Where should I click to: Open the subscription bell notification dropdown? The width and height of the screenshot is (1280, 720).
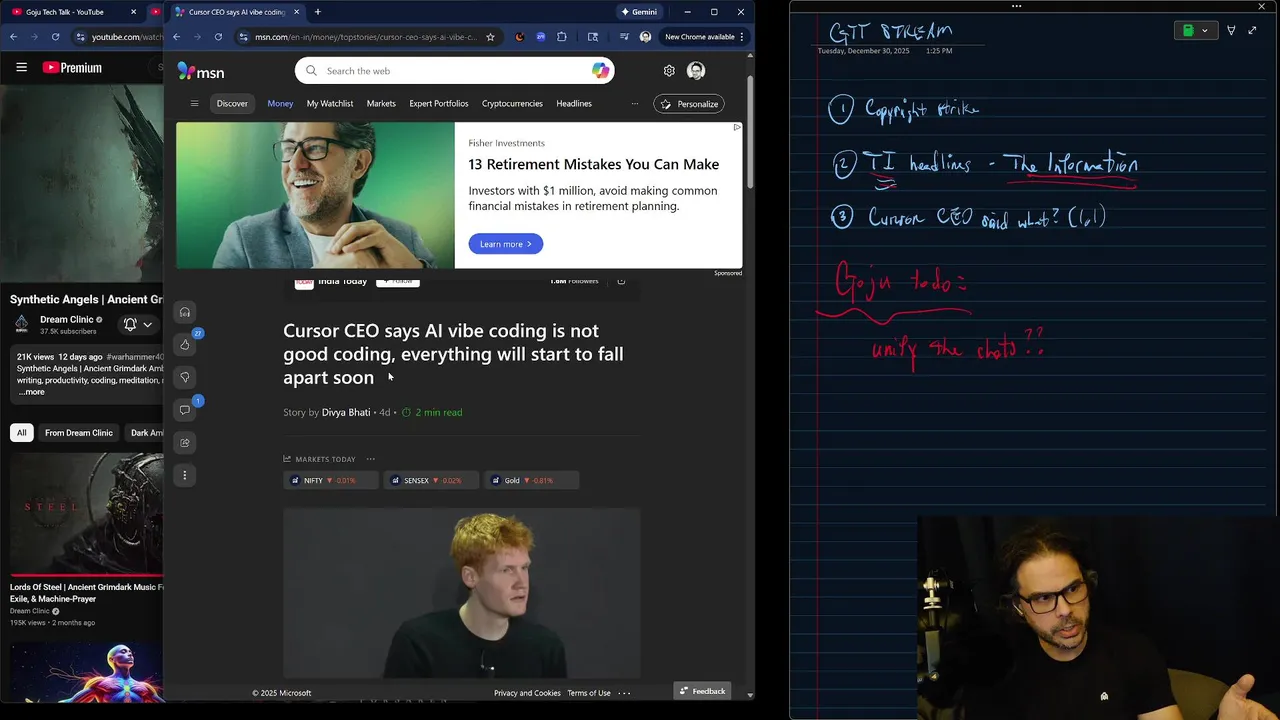pos(138,324)
